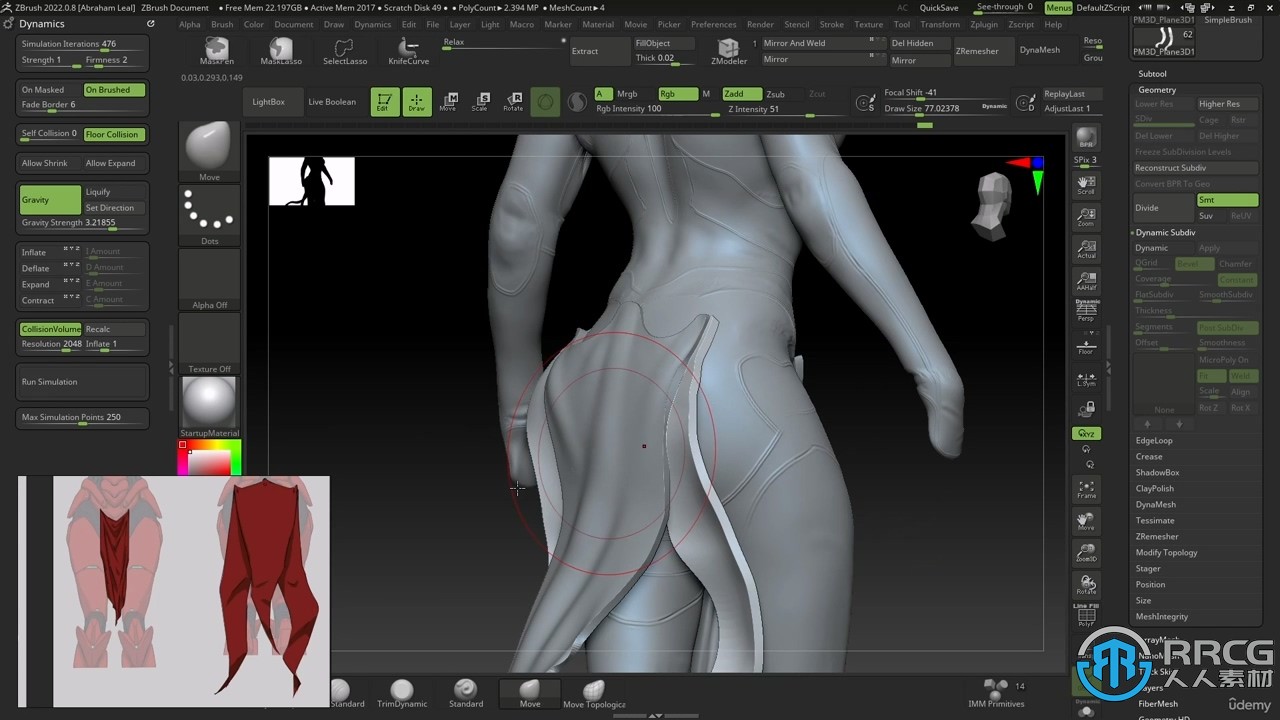
Task: Click the Run Simulation button
Action: click(x=84, y=382)
